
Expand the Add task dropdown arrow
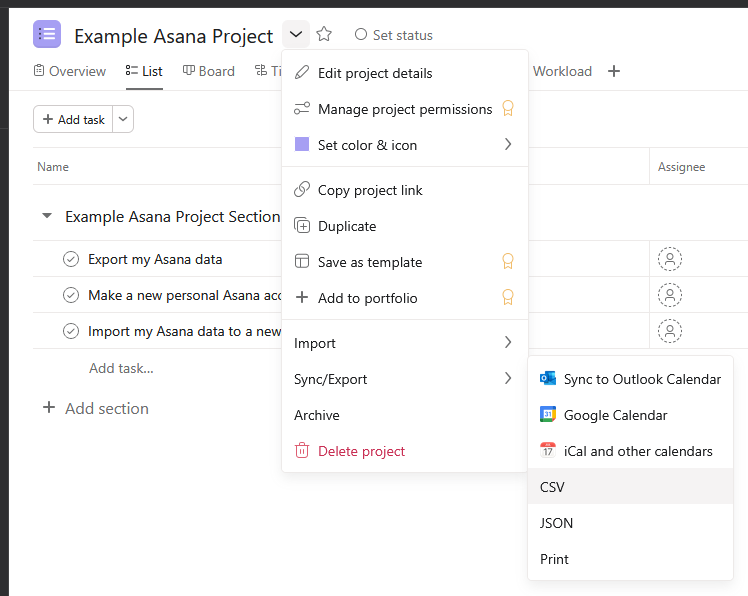[123, 119]
